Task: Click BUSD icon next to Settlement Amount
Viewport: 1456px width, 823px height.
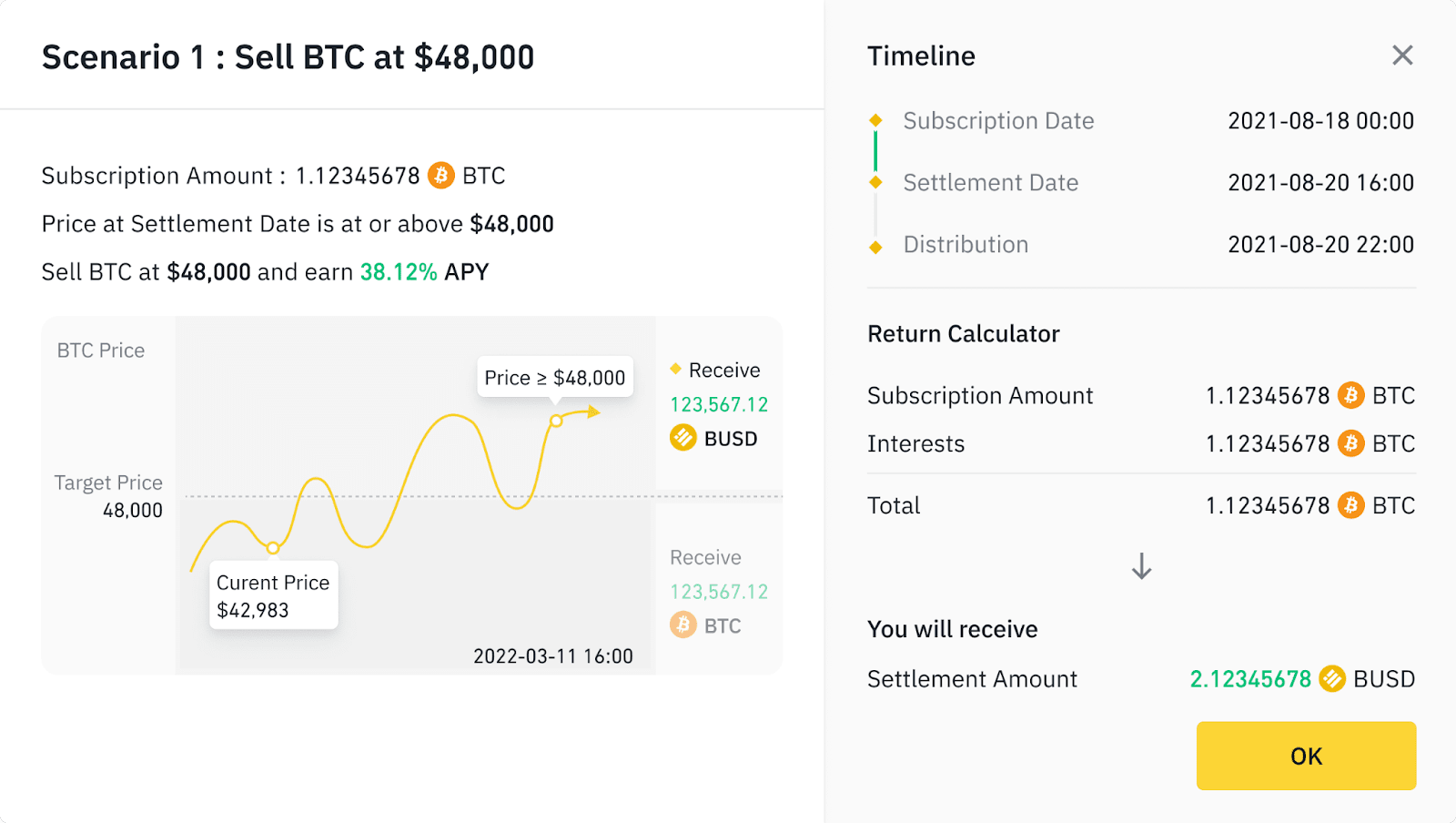Action: click(x=1332, y=678)
